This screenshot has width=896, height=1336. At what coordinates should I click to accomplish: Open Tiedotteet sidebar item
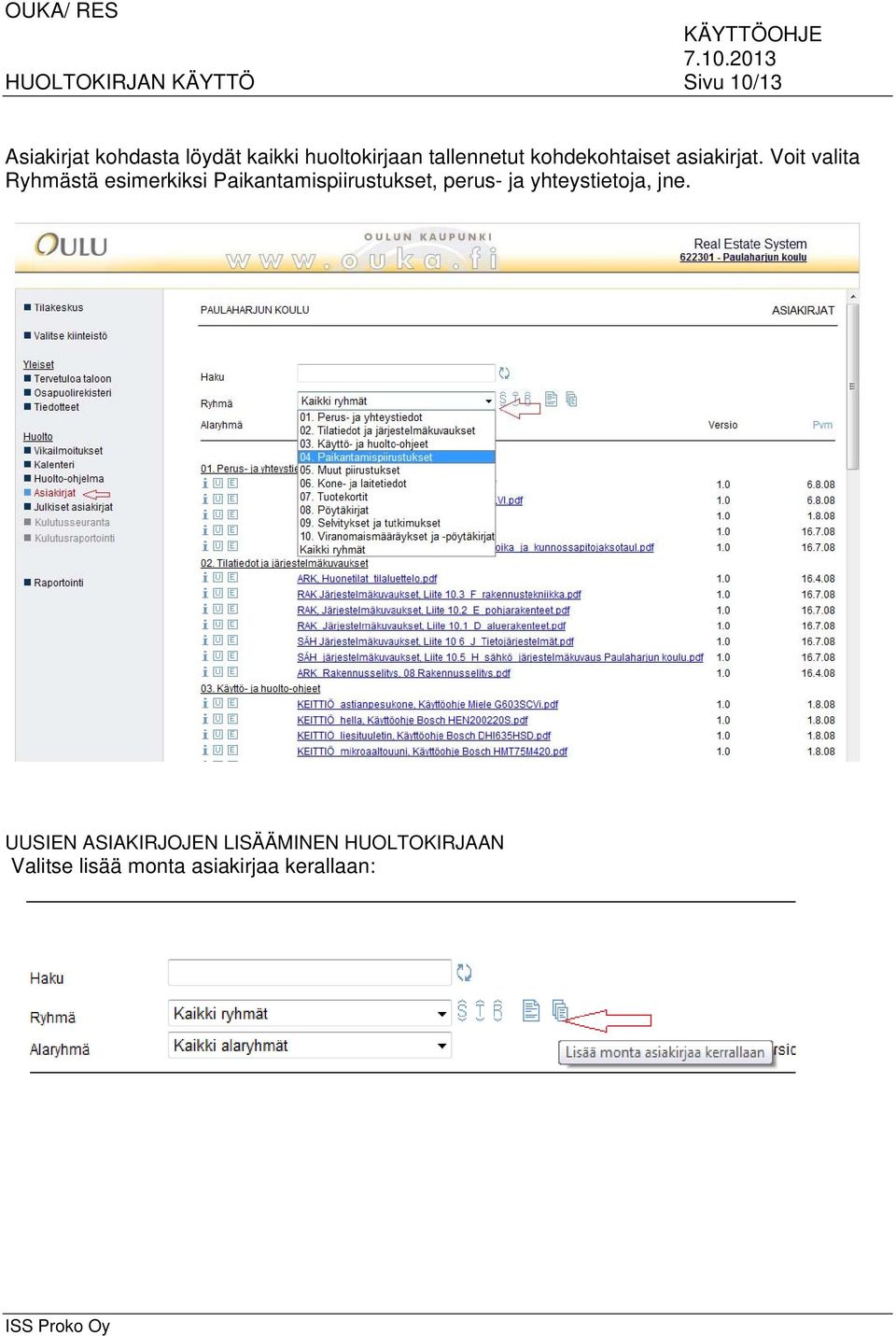pos(56,406)
